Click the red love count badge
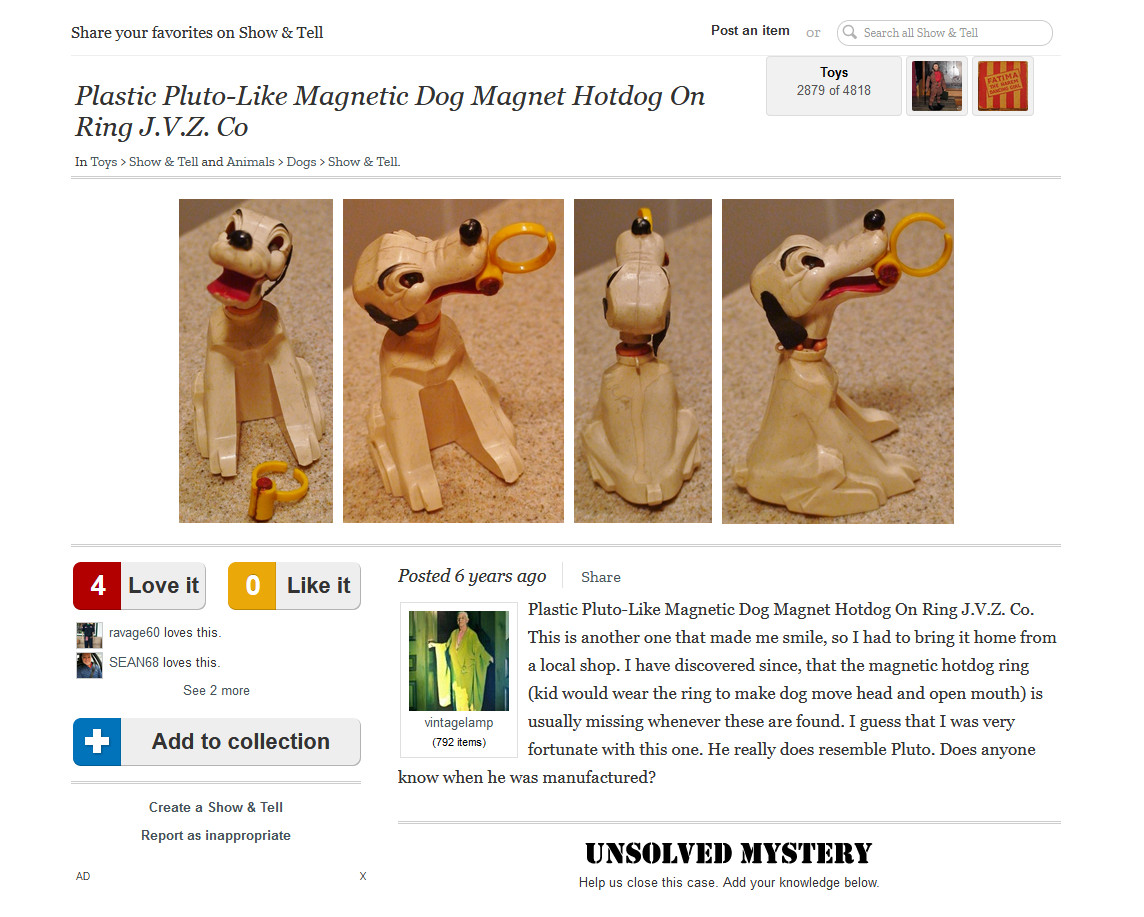Viewport: 1144px width, 917px height. 97,586
